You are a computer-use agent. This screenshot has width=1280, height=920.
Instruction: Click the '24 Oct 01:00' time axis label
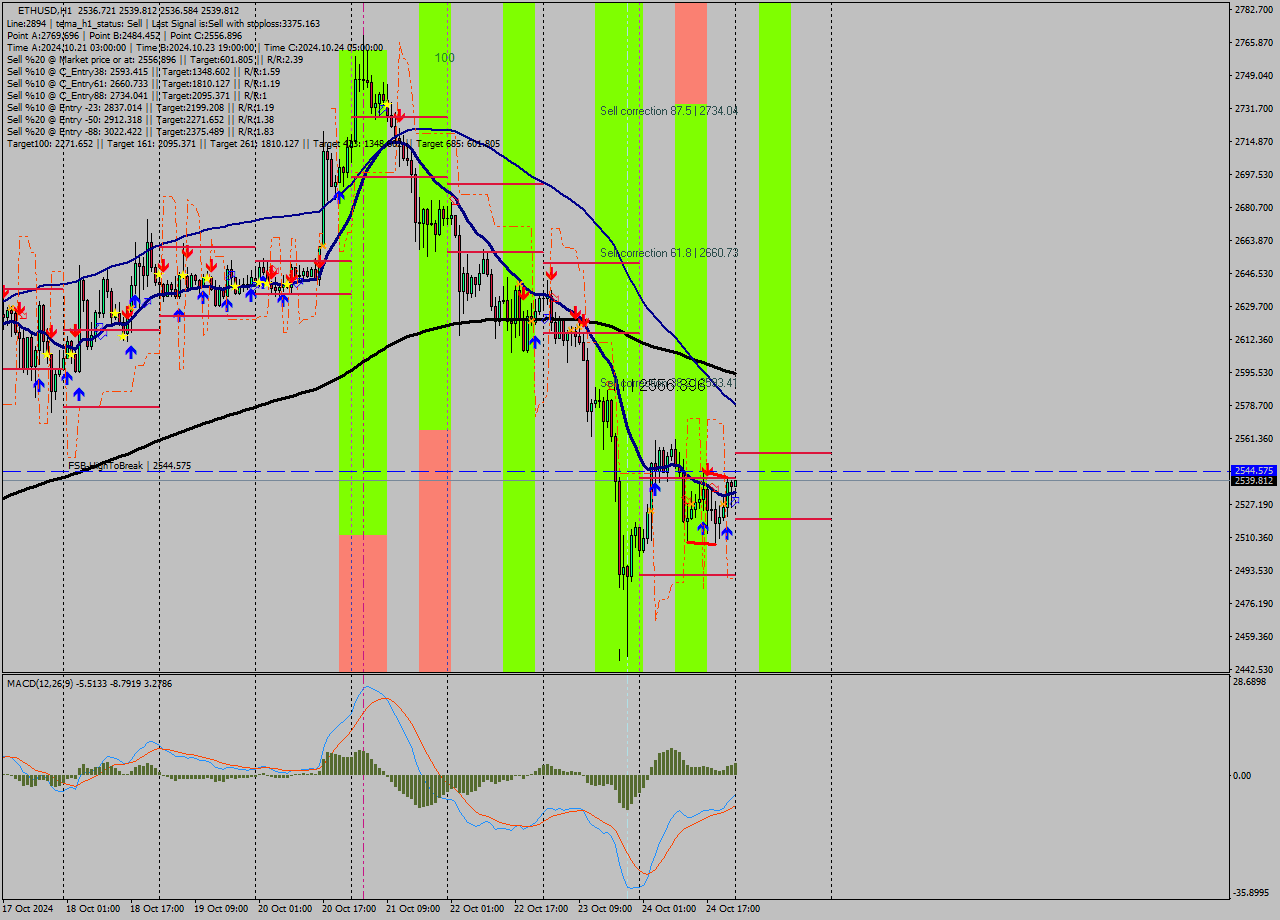click(668, 909)
